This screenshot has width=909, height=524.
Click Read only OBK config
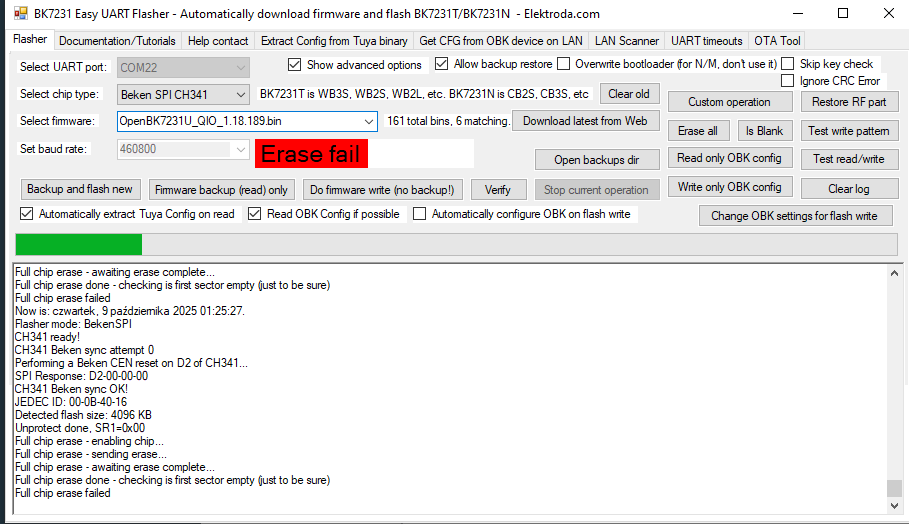tap(729, 158)
